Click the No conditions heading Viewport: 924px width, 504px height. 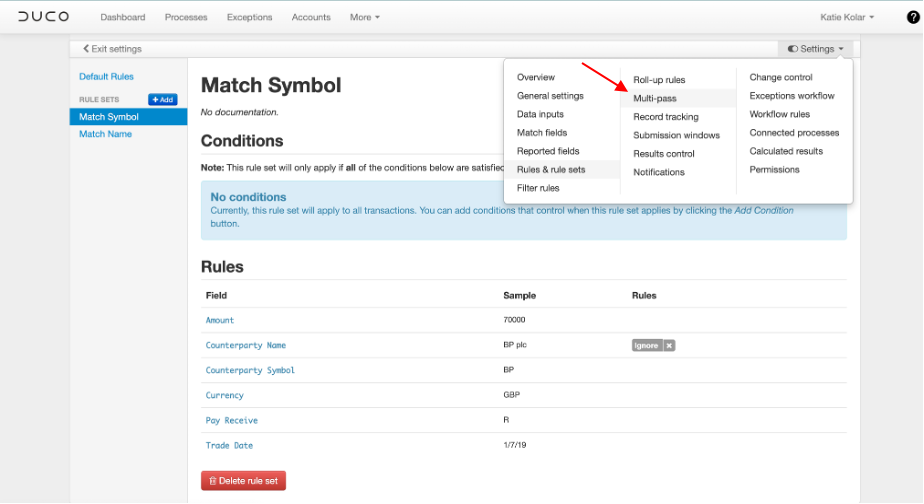248,197
